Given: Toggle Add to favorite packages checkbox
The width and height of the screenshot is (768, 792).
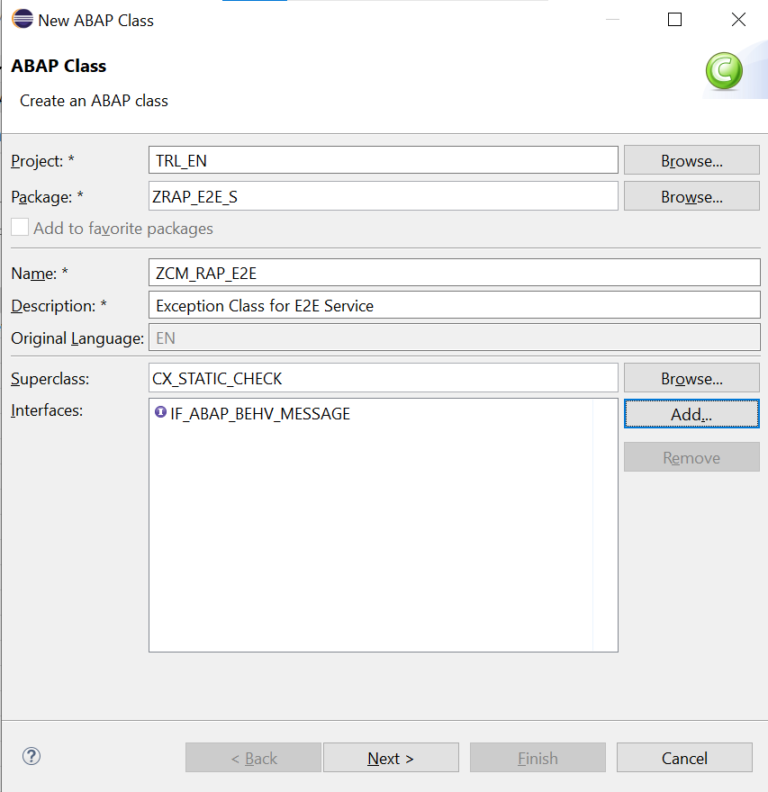Looking at the screenshot, I should pyautogui.click(x=20, y=228).
